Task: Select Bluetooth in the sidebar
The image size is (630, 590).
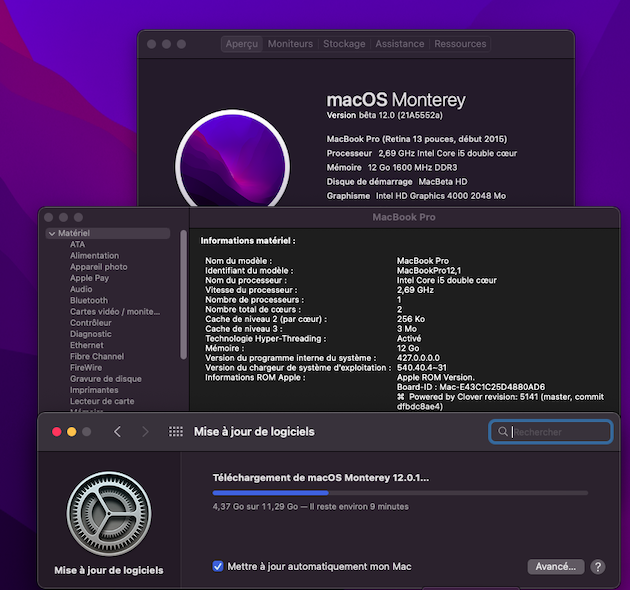Action: pos(89,301)
